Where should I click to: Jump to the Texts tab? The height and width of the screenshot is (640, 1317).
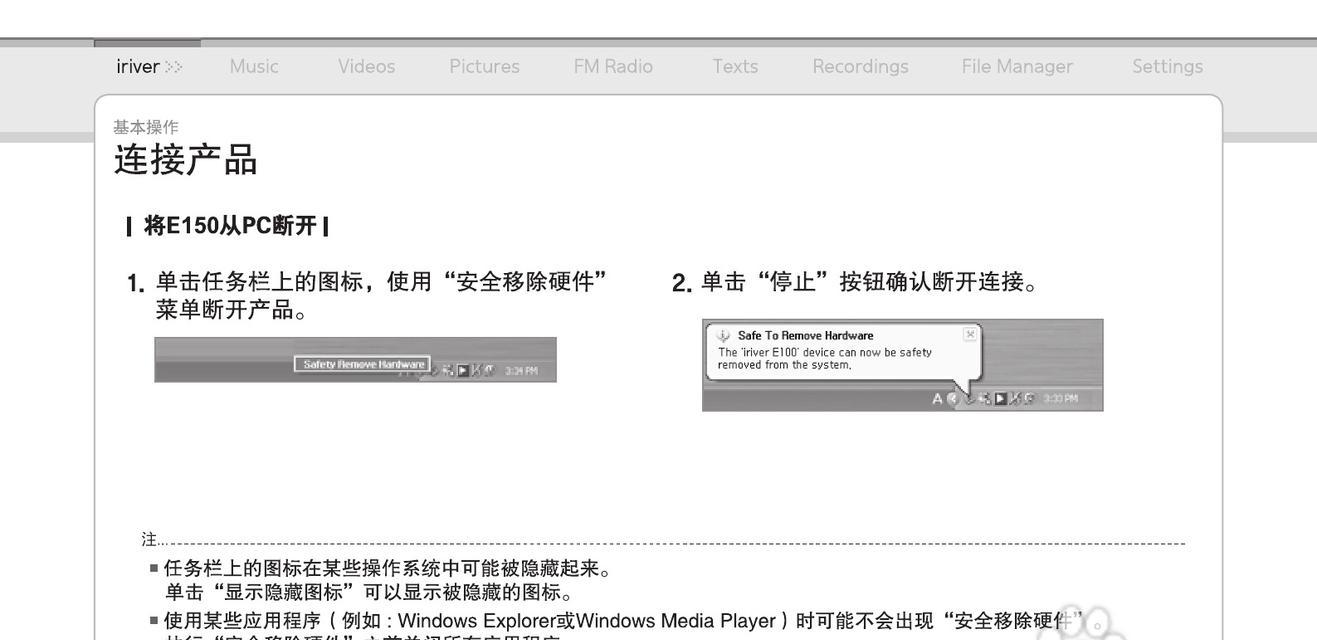(735, 67)
